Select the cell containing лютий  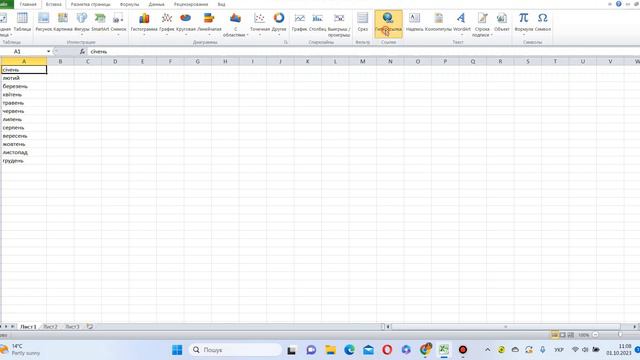24,78
